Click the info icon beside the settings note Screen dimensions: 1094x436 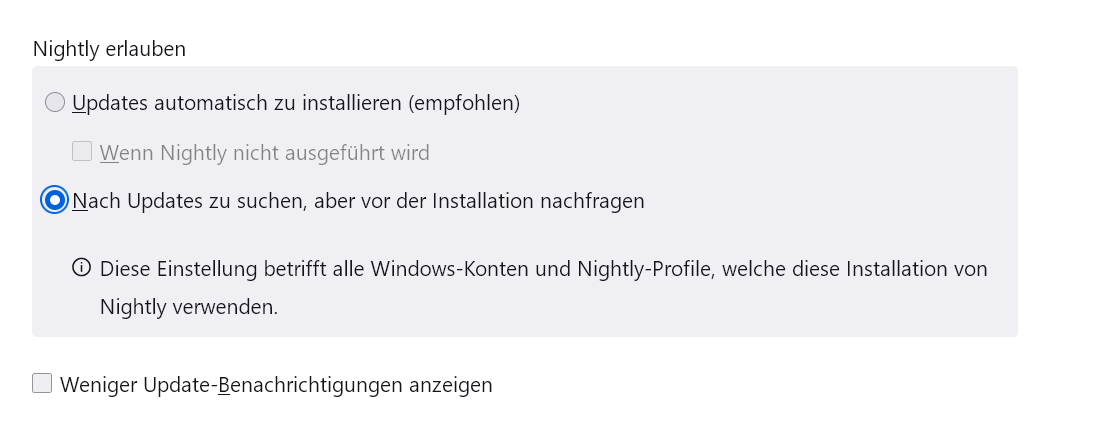(82, 268)
